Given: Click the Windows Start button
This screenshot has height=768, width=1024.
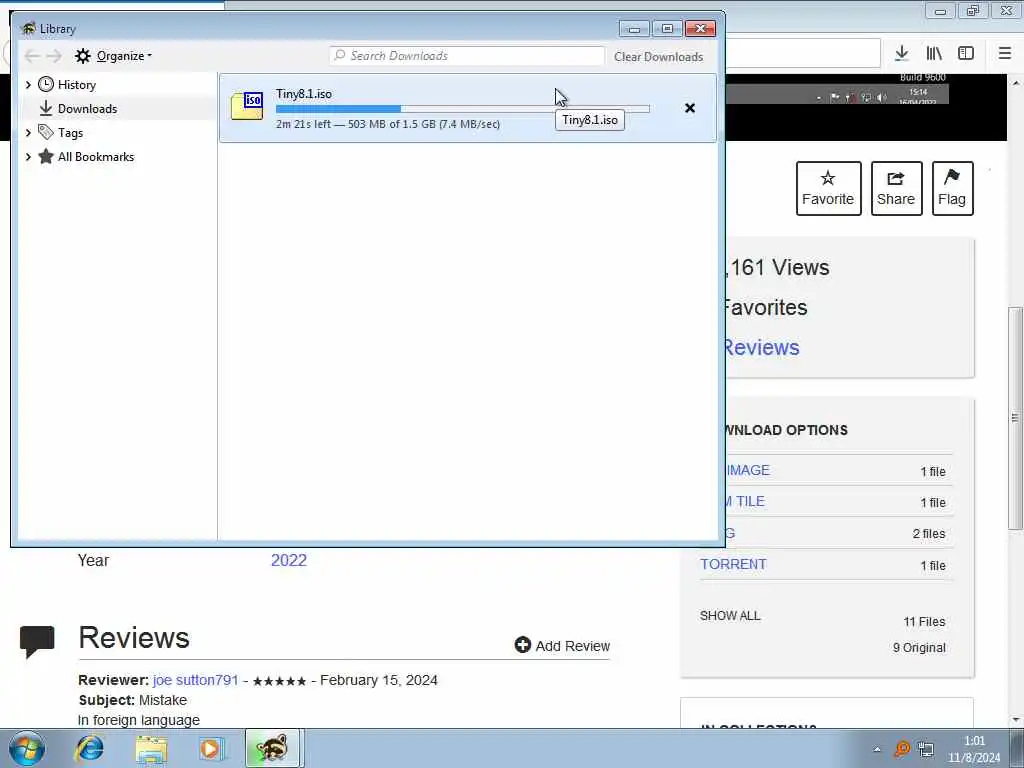Looking at the screenshot, I should click(x=26, y=748).
